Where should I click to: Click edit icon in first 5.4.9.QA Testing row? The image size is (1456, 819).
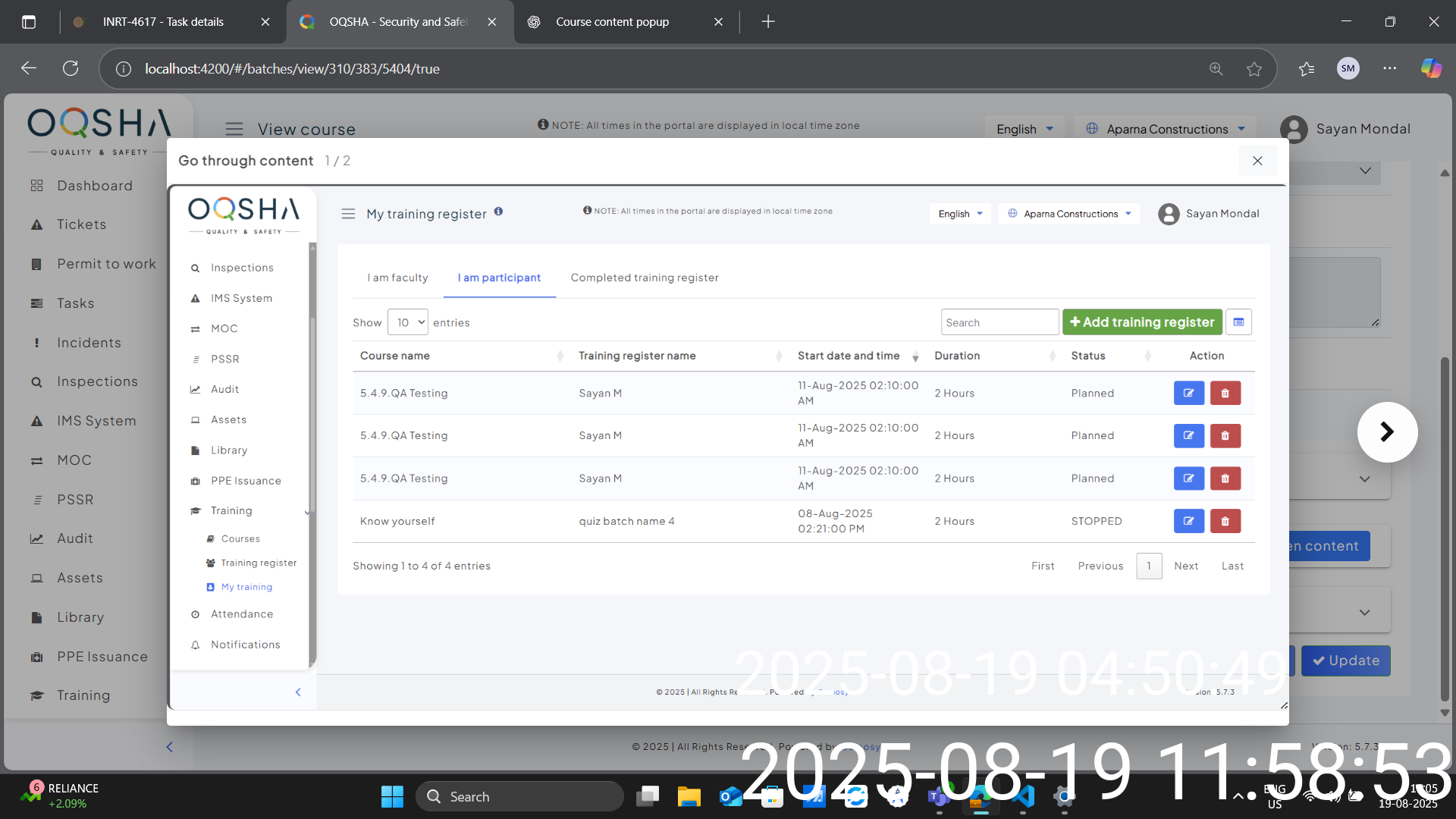point(1188,393)
